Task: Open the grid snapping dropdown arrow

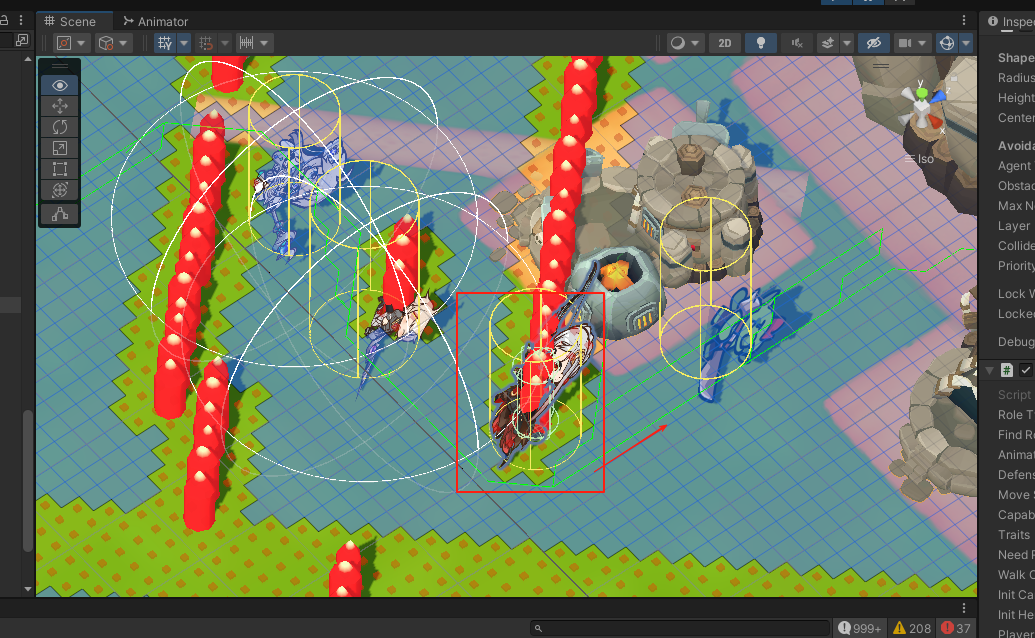Action: tap(224, 44)
